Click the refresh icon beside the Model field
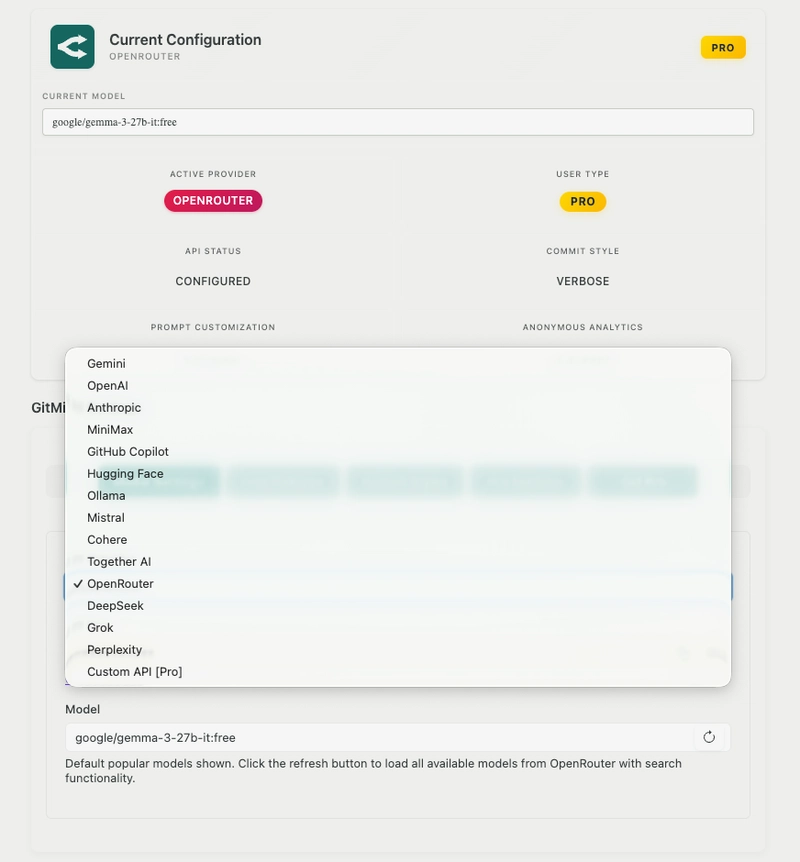 pos(710,737)
